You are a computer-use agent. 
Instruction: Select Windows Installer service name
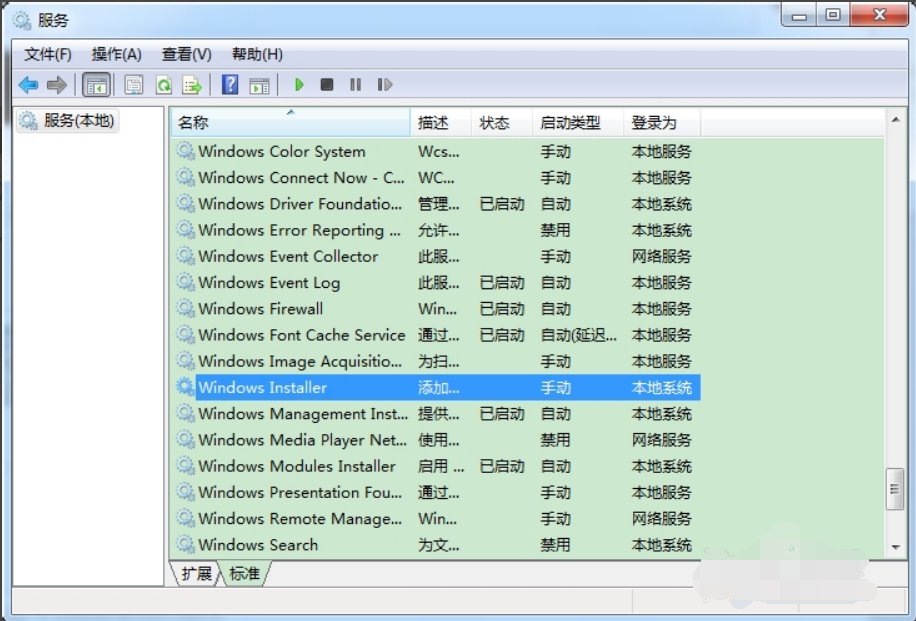pyautogui.click(x=262, y=387)
